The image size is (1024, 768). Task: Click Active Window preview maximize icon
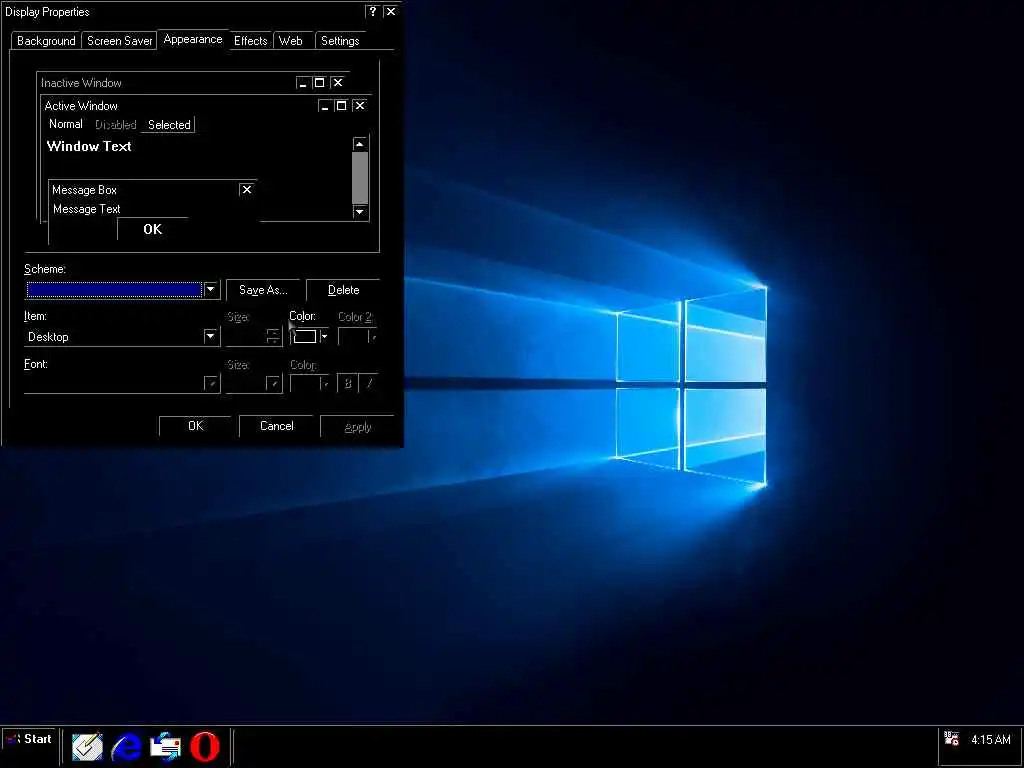click(341, 106)
